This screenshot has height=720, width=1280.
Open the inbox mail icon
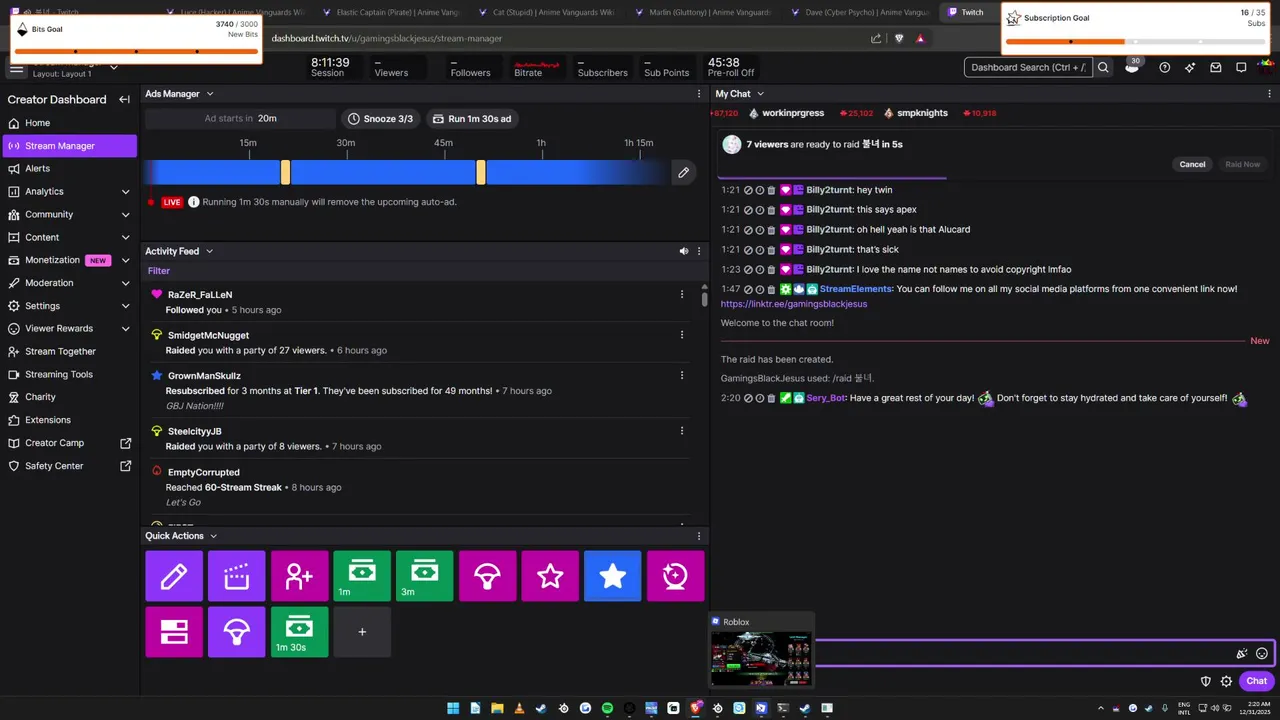[1216, 67]
